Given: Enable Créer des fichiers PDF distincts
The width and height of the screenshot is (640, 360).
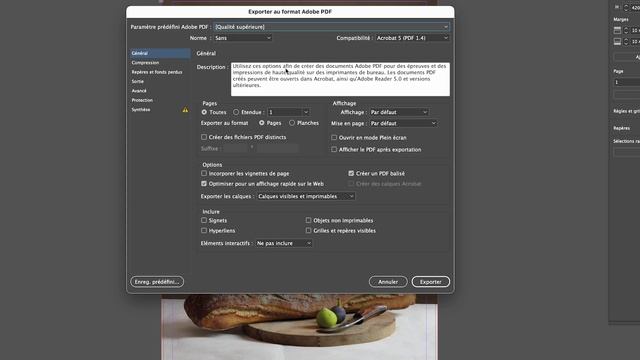Looking at the screenshot, I should 204,137.
